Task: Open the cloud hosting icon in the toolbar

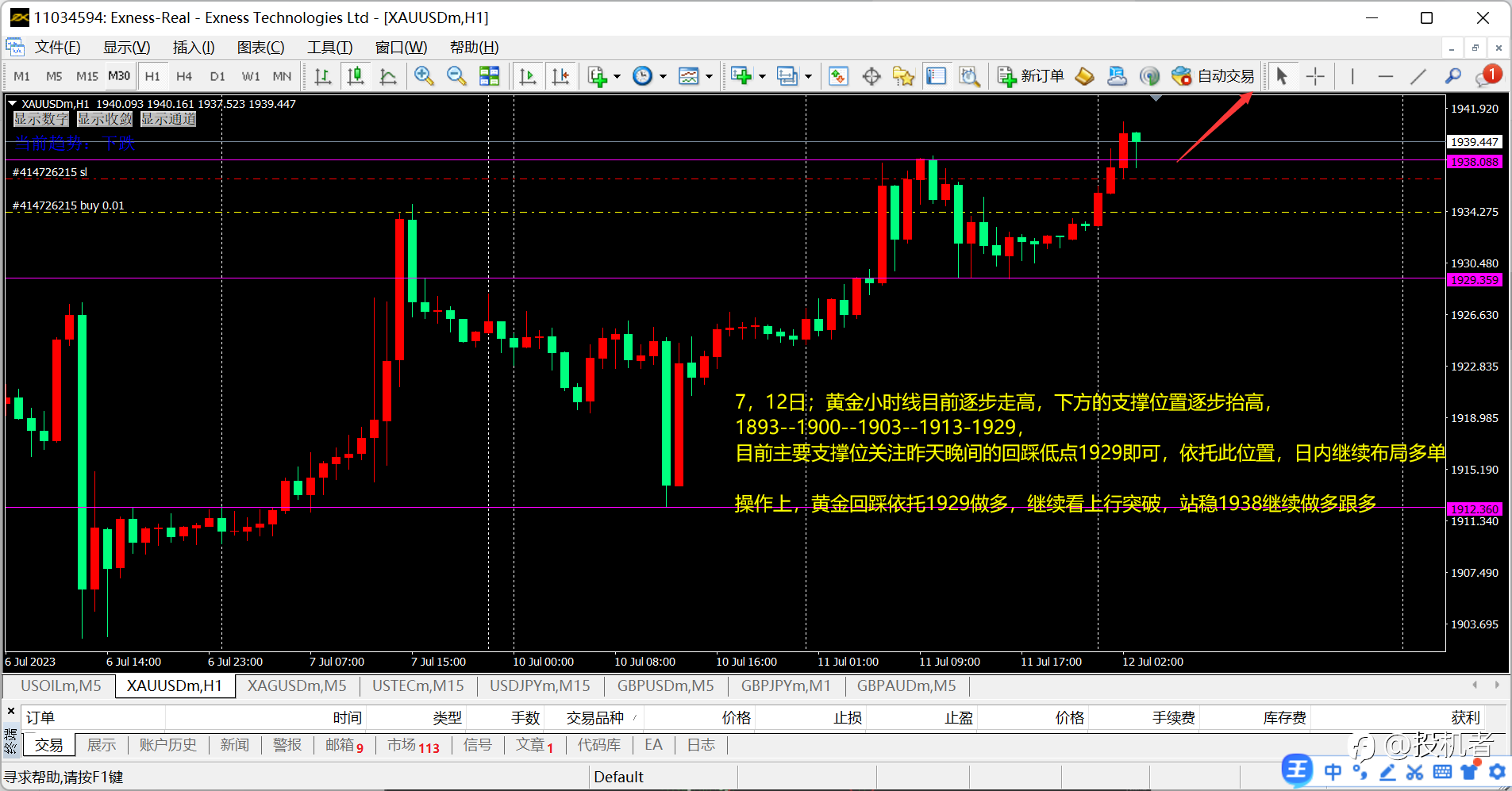Action: [1117, 76]
